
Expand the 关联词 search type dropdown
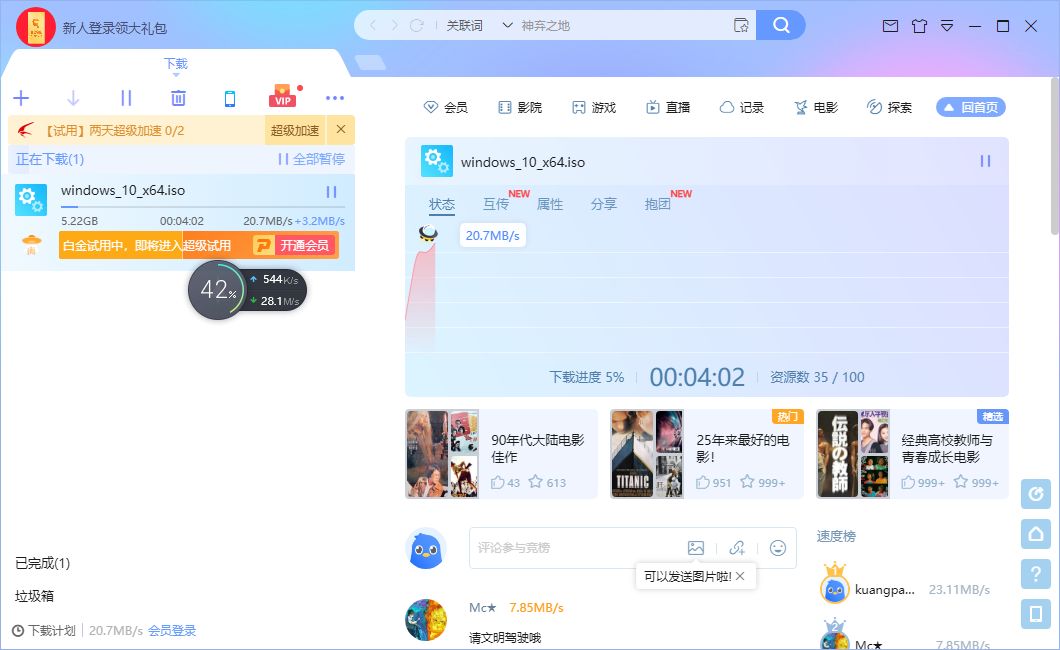coord(477,26)
